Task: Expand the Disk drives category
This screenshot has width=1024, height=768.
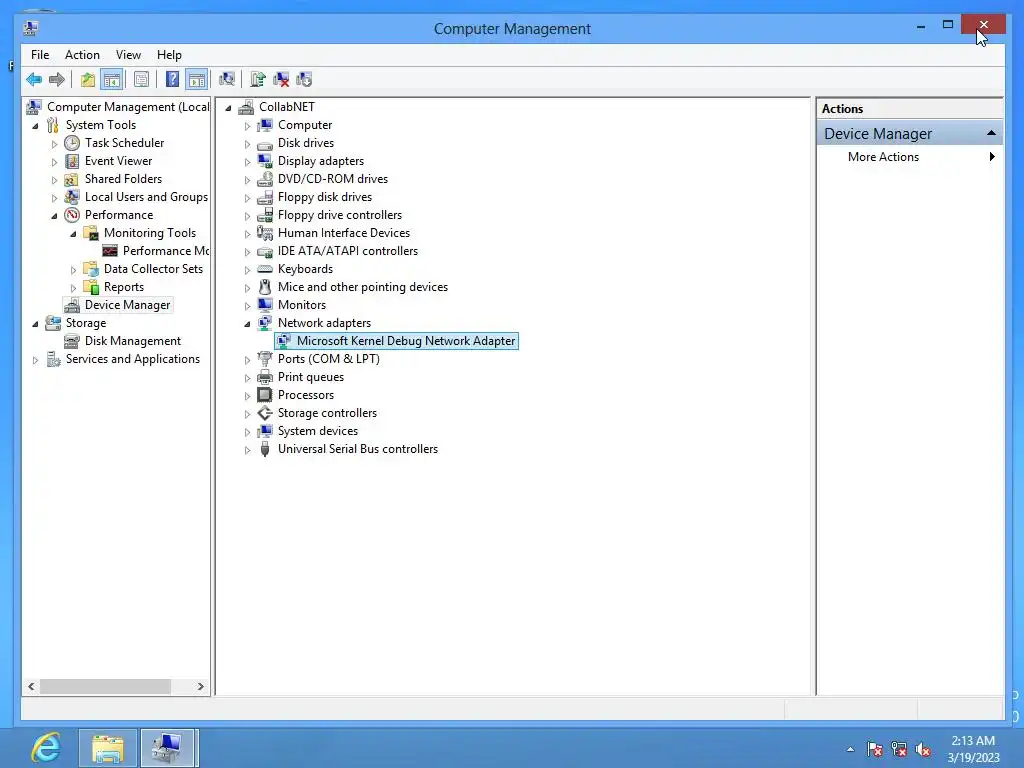Action: click(x=247, y=144)
